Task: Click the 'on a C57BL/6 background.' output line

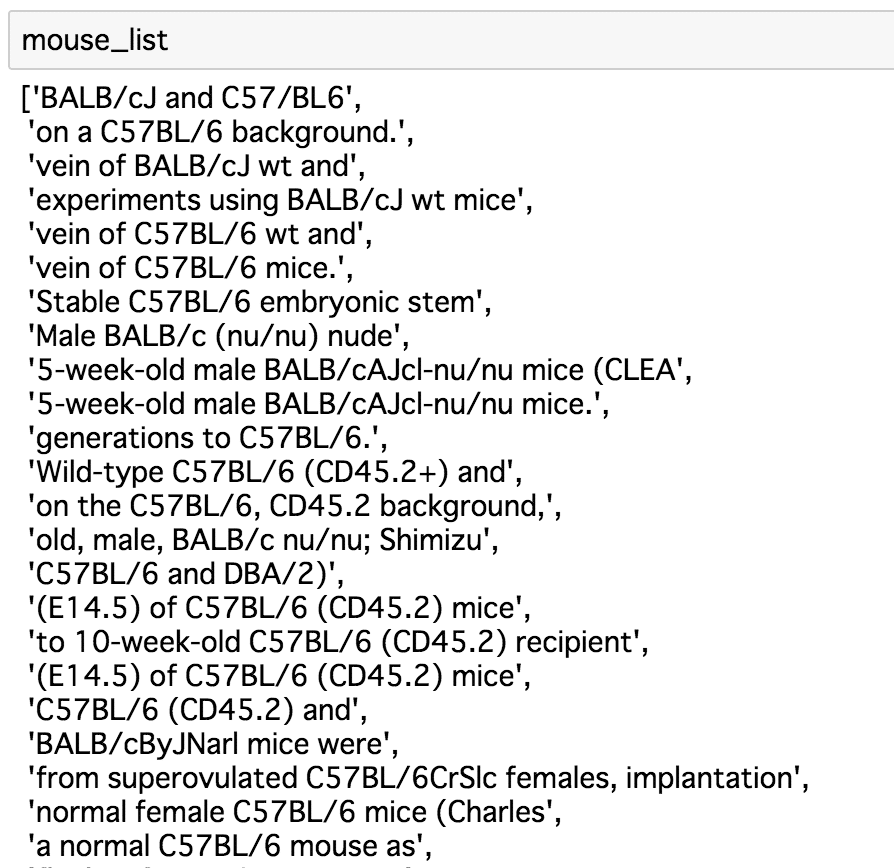Action: [220, 132]
